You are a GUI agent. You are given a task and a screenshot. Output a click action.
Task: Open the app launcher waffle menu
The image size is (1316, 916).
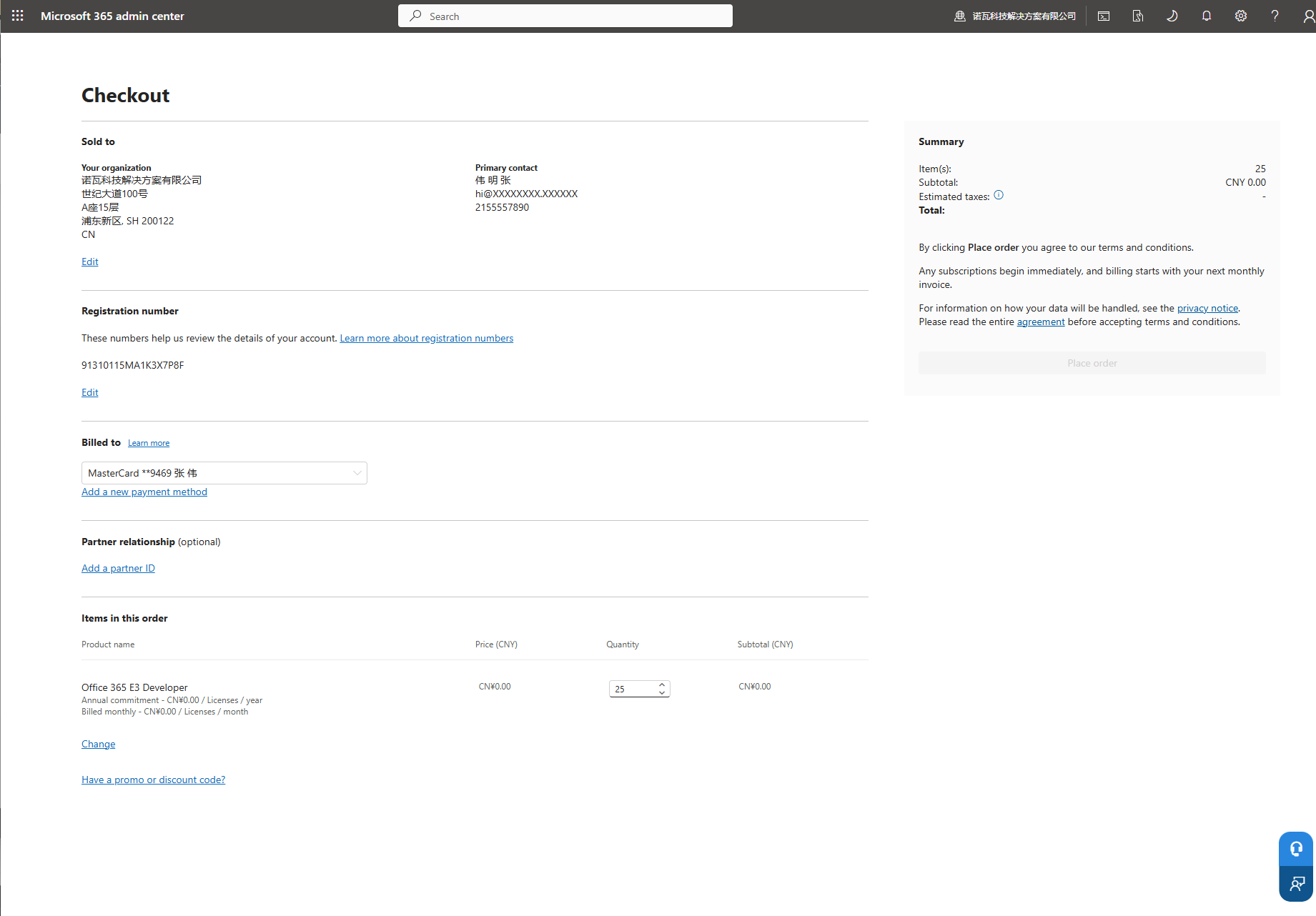(18, 16)
